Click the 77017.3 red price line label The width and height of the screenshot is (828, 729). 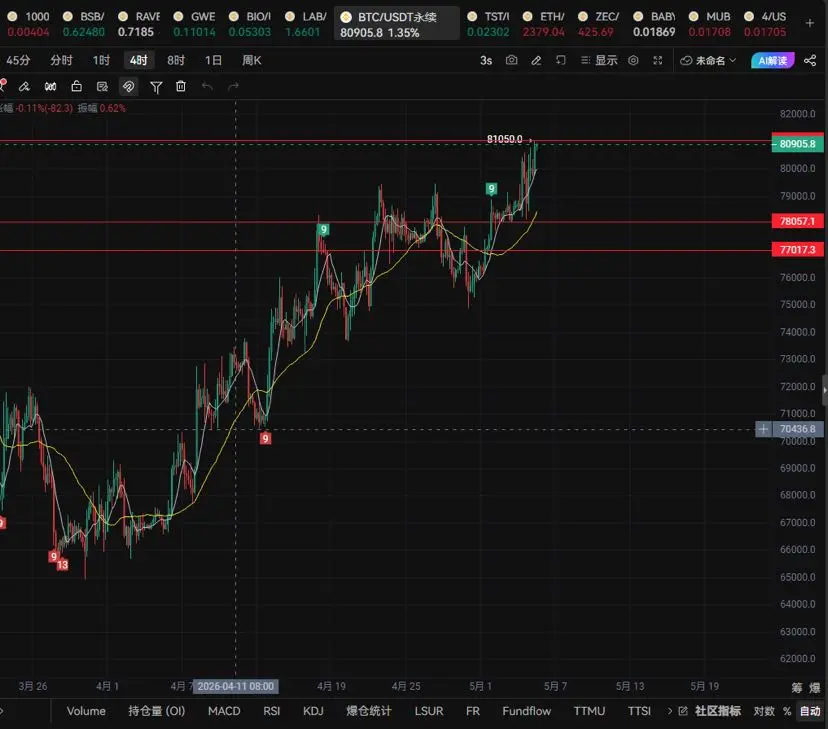click(x=797, y=250)
